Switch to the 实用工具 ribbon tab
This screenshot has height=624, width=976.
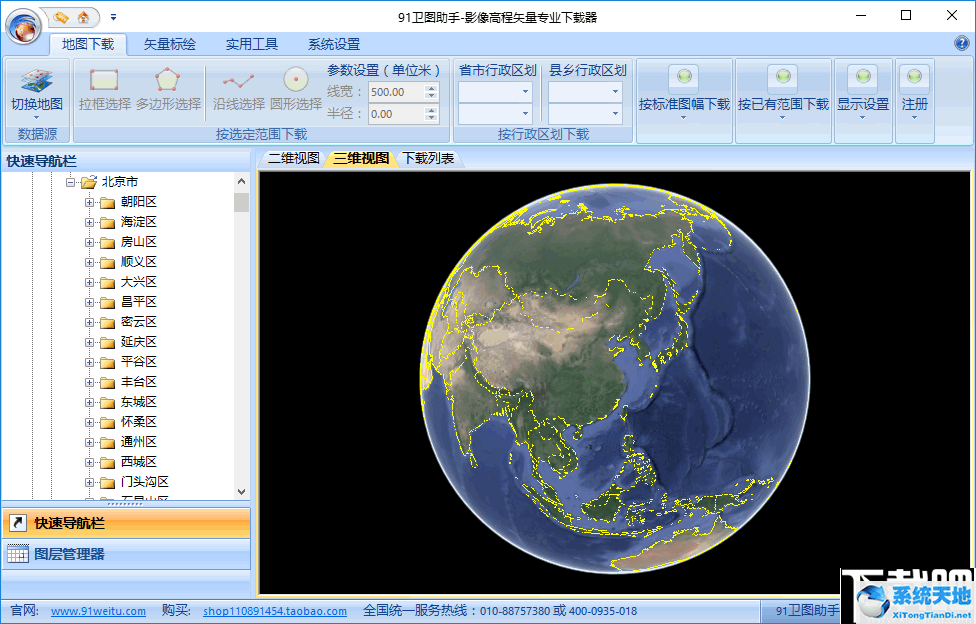pyautogui.click(x=251, y=44)
